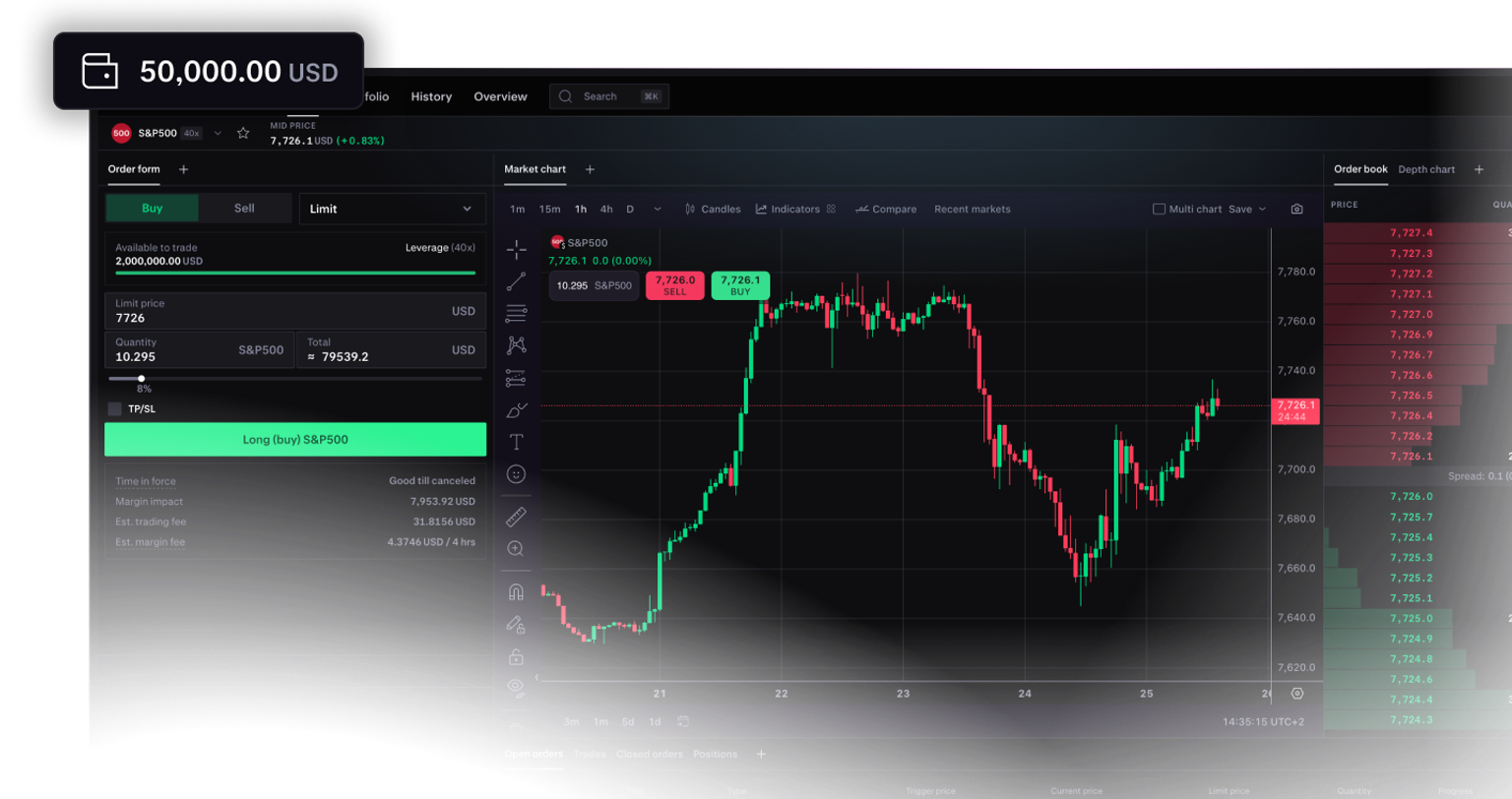Open the Fibonacci retracement lines tool
Screen dimensions: 1512x799
click(x=516, y=314)
